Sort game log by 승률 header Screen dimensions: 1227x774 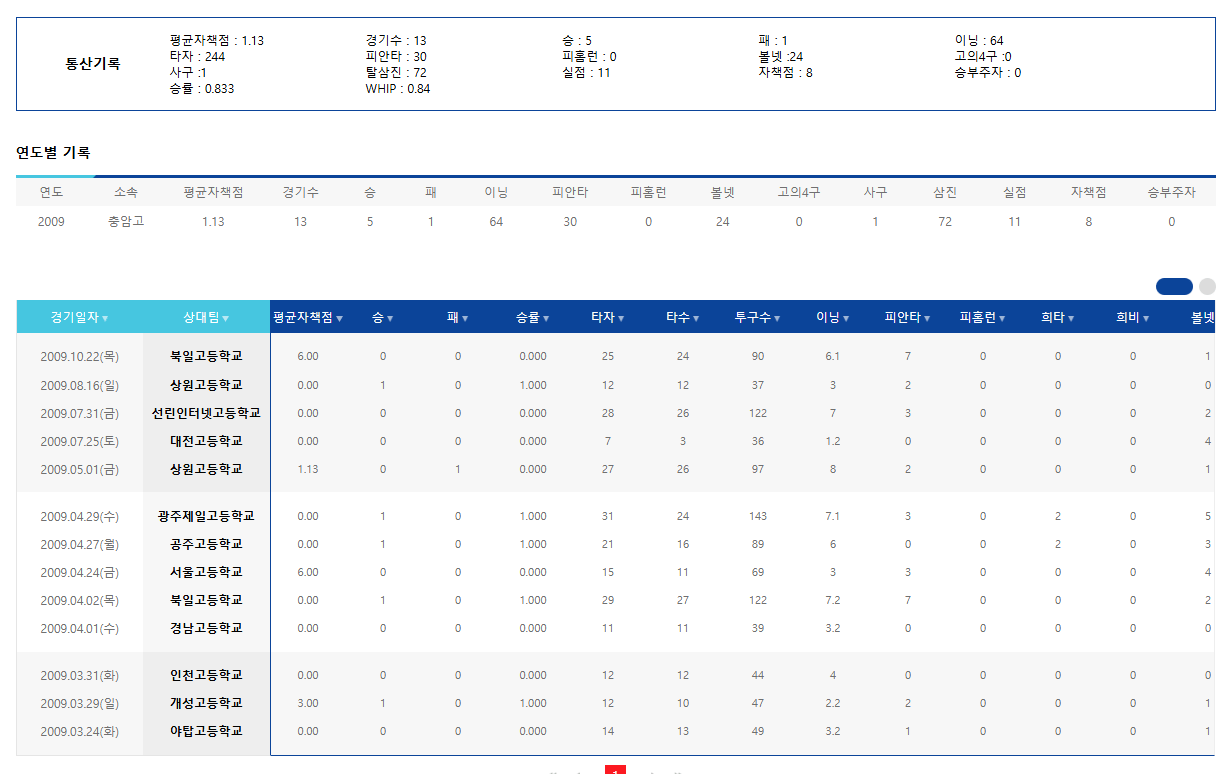(x=533, y=317)
